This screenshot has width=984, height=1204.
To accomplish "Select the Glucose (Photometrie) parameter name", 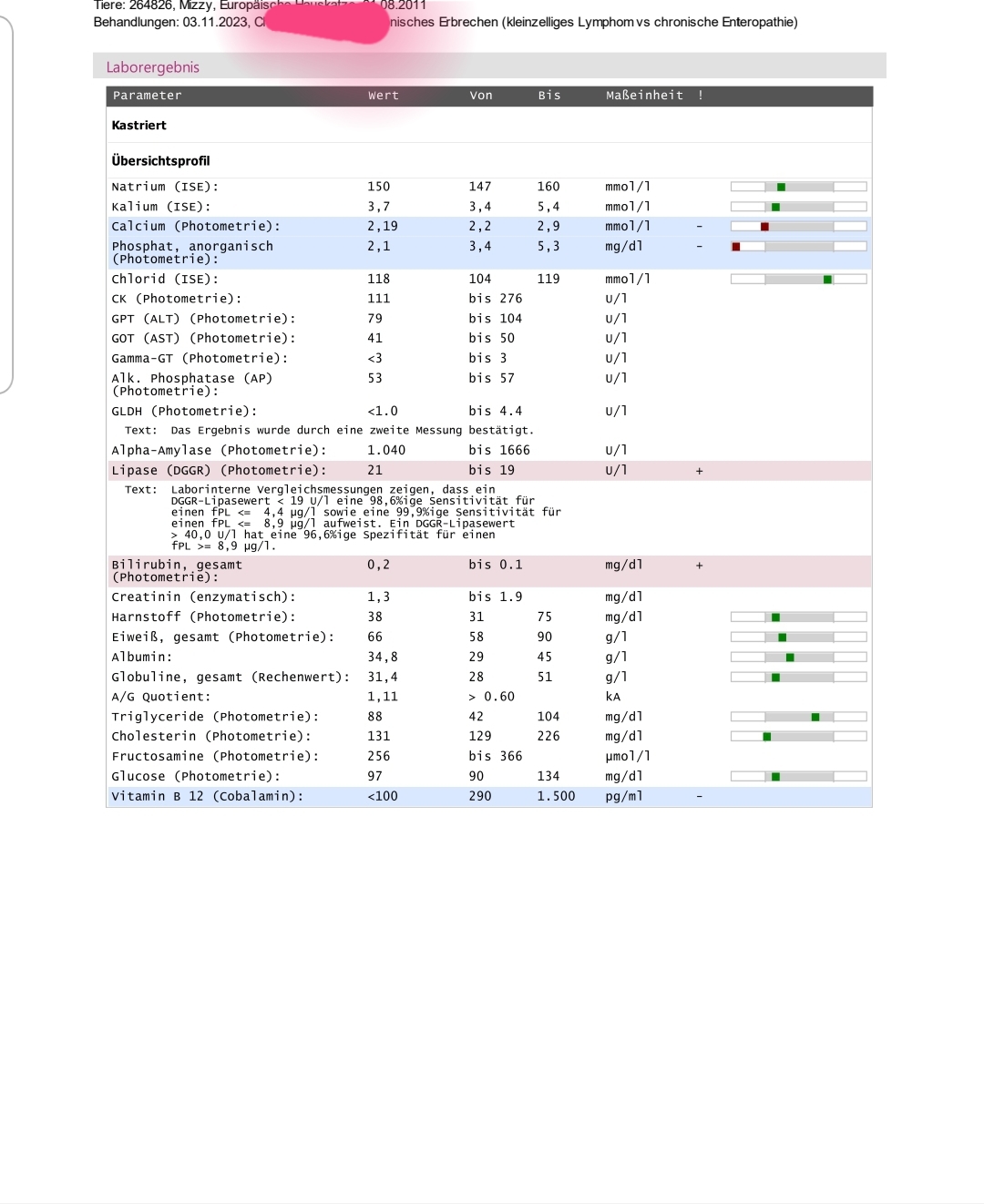I will (196, 777).
